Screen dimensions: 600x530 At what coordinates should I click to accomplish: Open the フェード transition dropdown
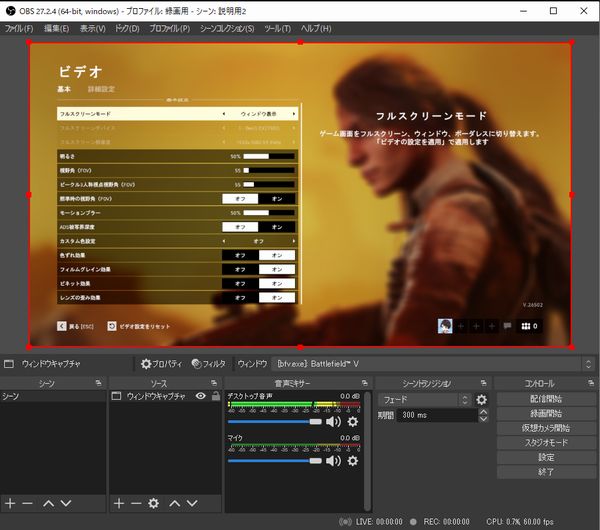pos(424,400)
